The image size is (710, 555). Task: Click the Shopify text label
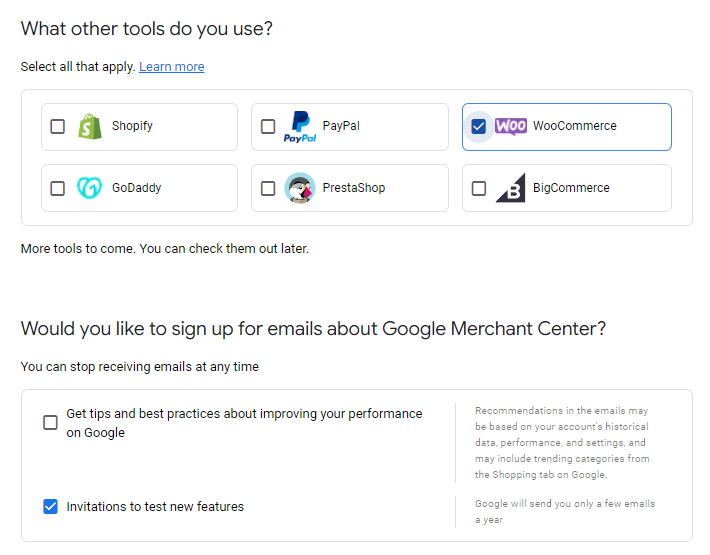132,126
